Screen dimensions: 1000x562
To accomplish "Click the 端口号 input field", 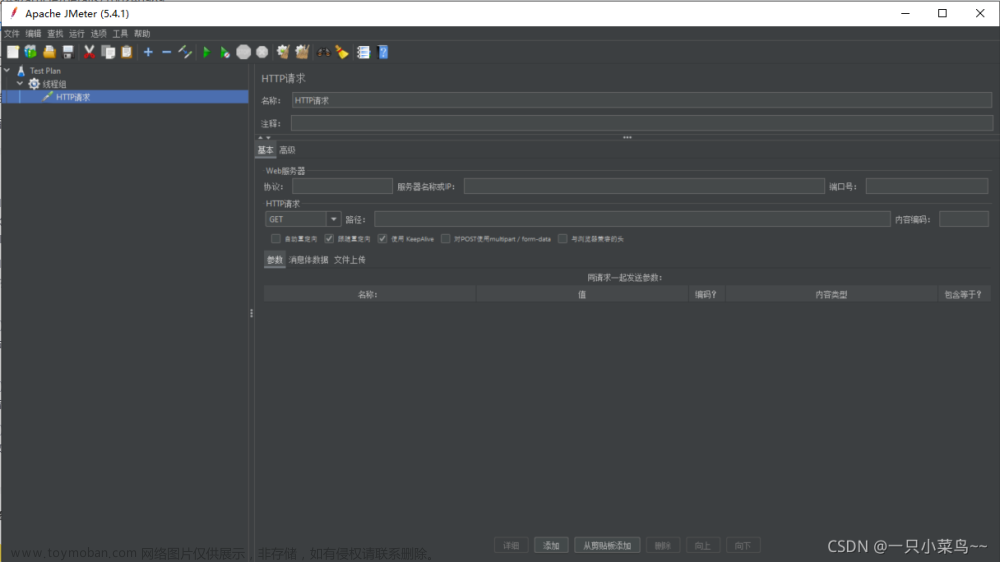I will (x=927, y=186).
